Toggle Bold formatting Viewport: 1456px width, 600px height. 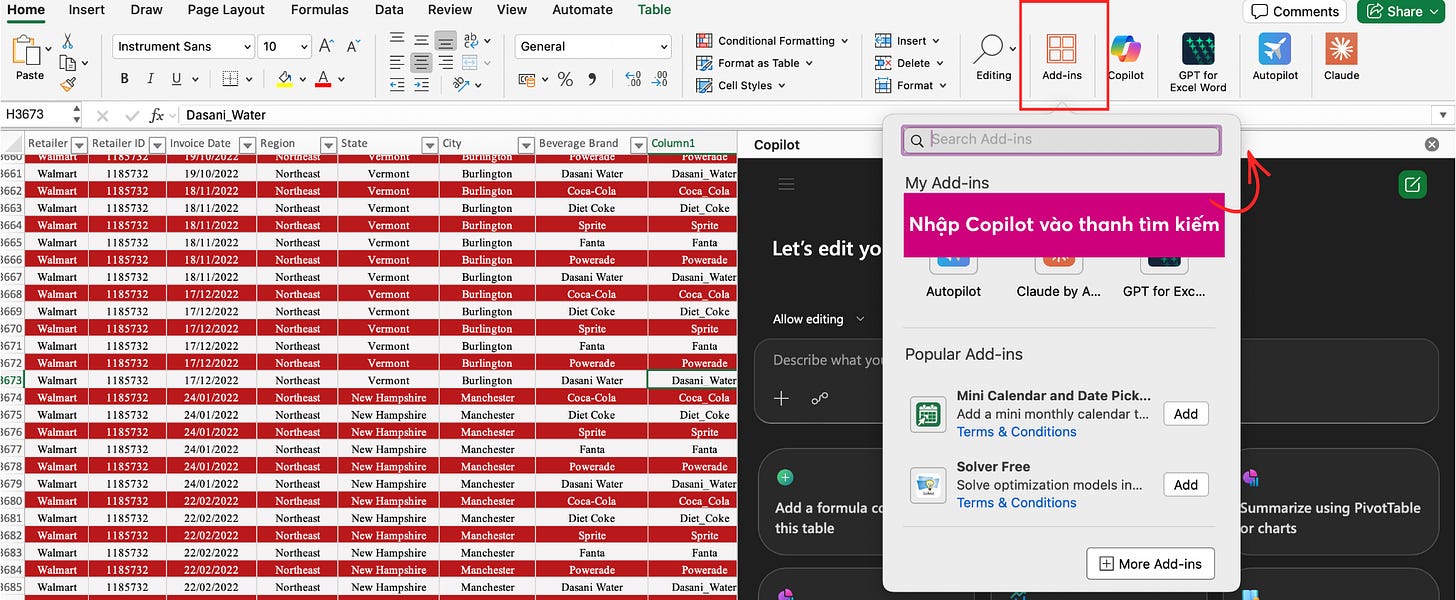pyautogui.click(x=124, y=79)
